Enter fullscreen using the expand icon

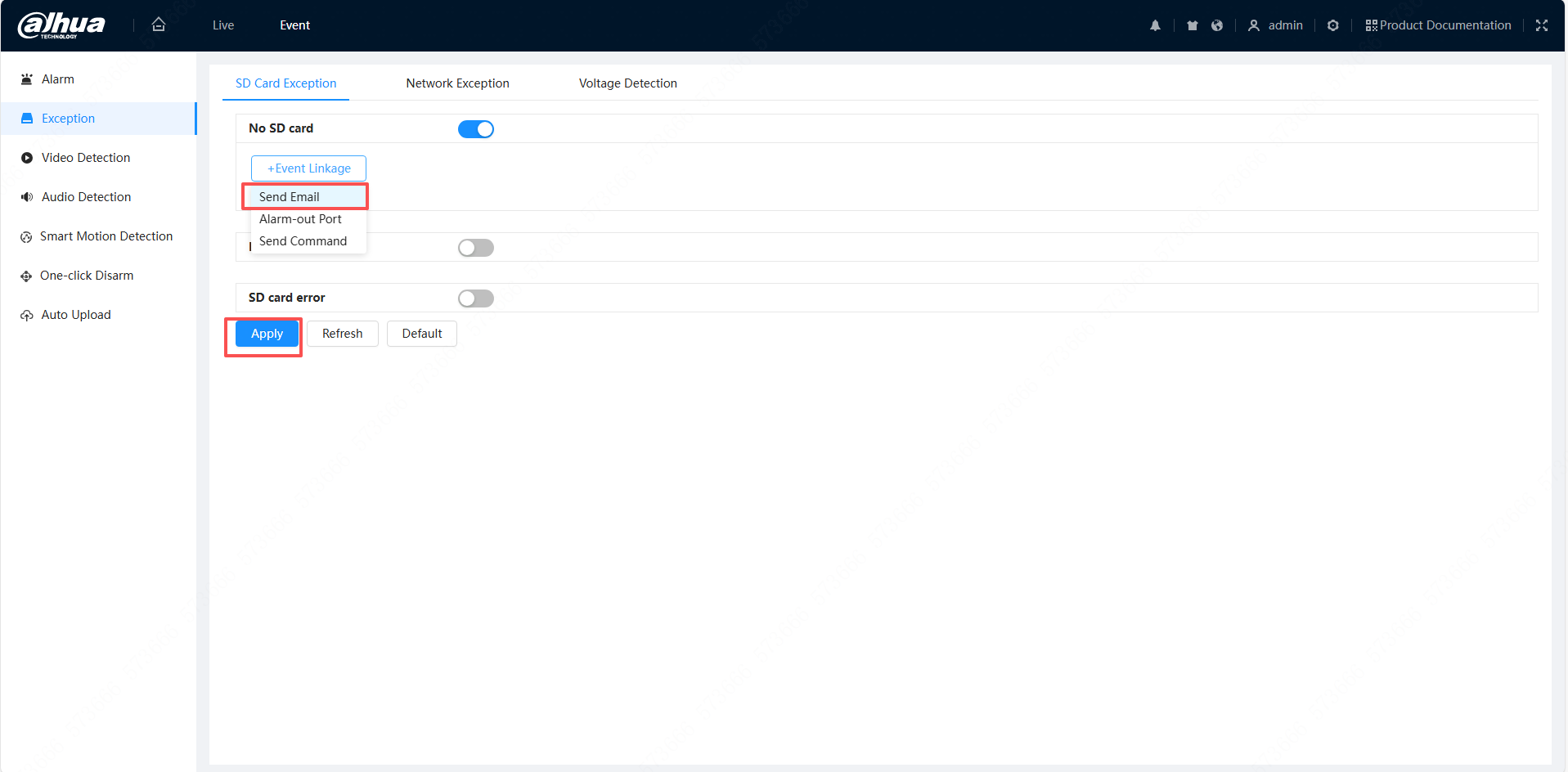pyautogui.click(x=1542, y=25)
